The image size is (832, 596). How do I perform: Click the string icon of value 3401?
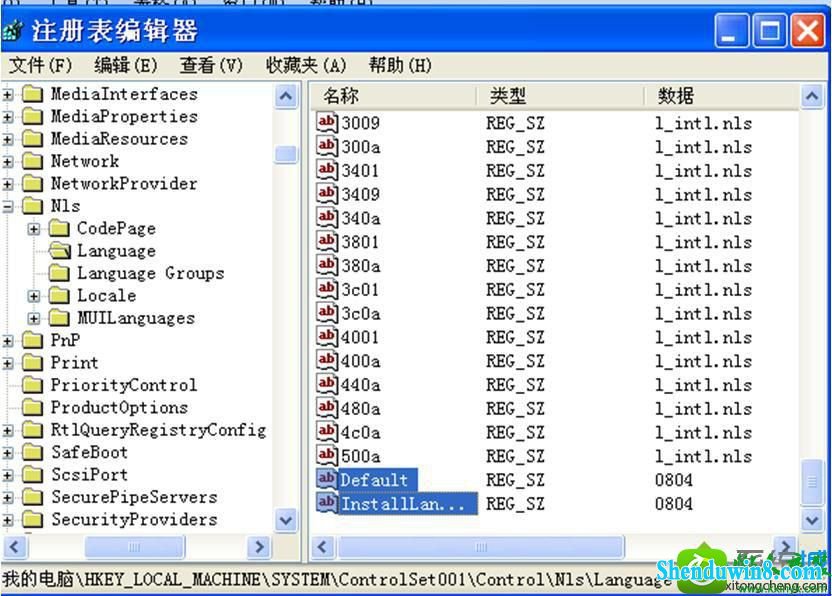327,170
